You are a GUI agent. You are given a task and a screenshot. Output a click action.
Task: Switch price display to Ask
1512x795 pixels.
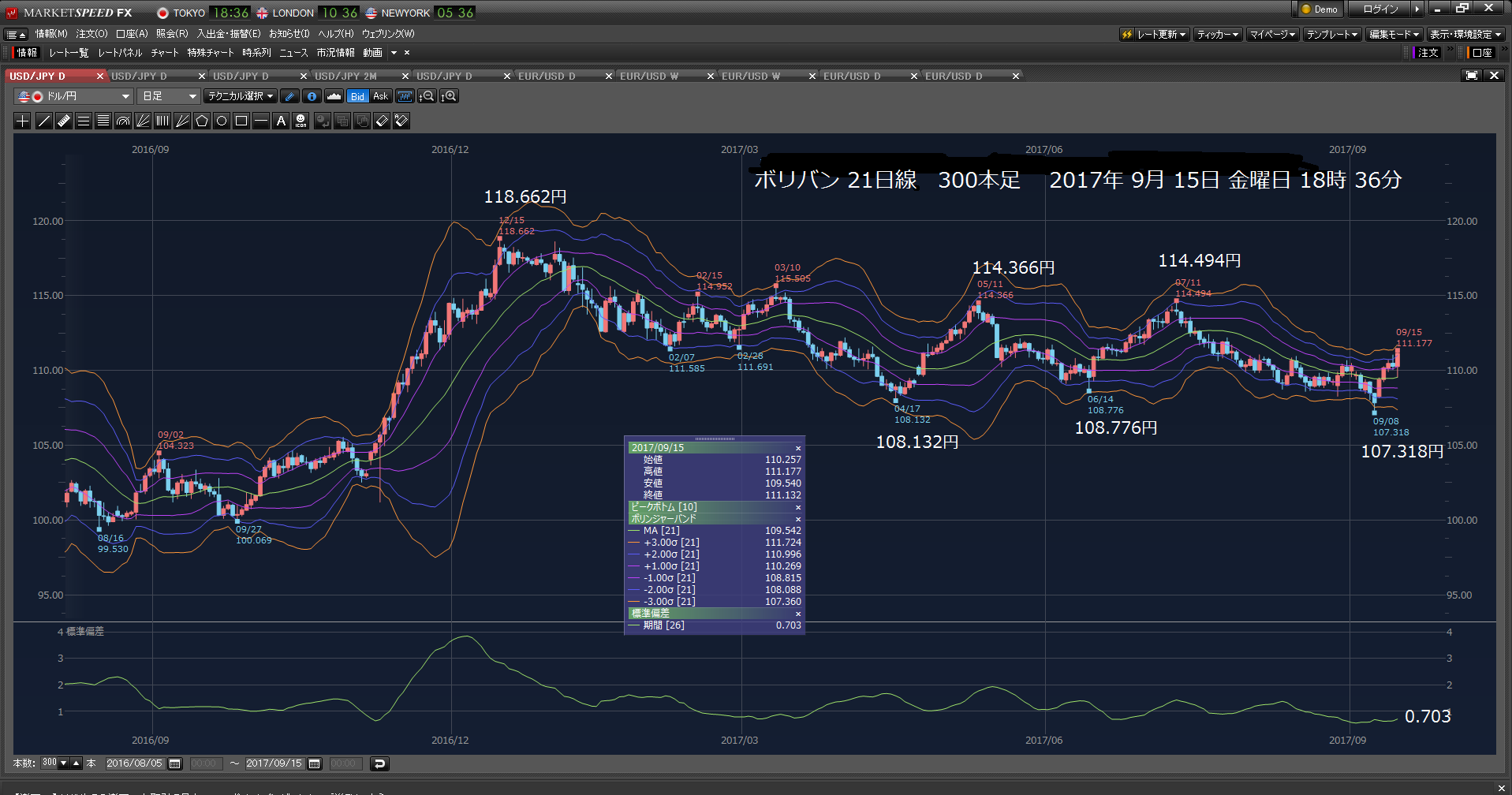pyautogui.click(x=380, y=96)
